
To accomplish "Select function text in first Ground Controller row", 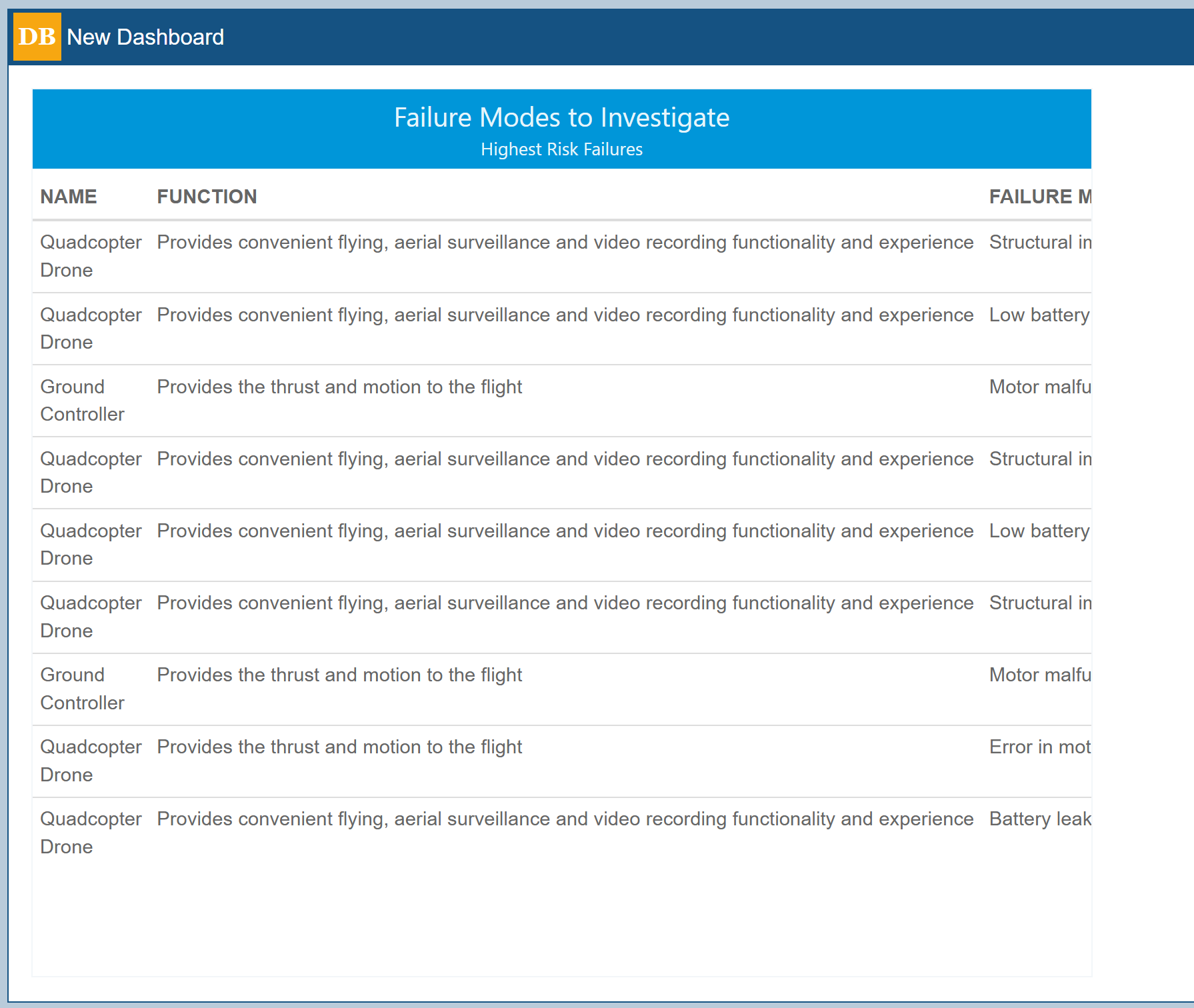I will point(339,387).
